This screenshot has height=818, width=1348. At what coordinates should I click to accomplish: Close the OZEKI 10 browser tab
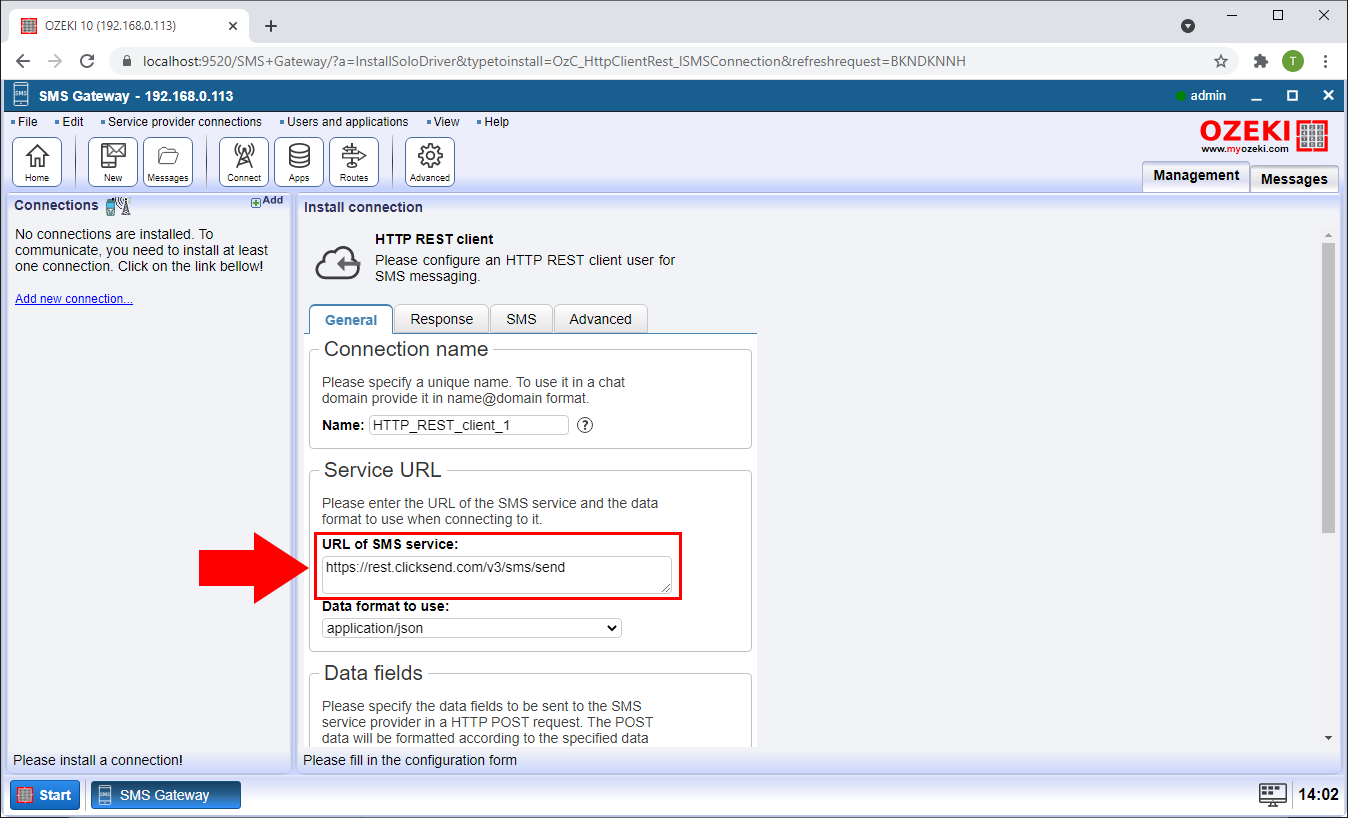point(231,26)
